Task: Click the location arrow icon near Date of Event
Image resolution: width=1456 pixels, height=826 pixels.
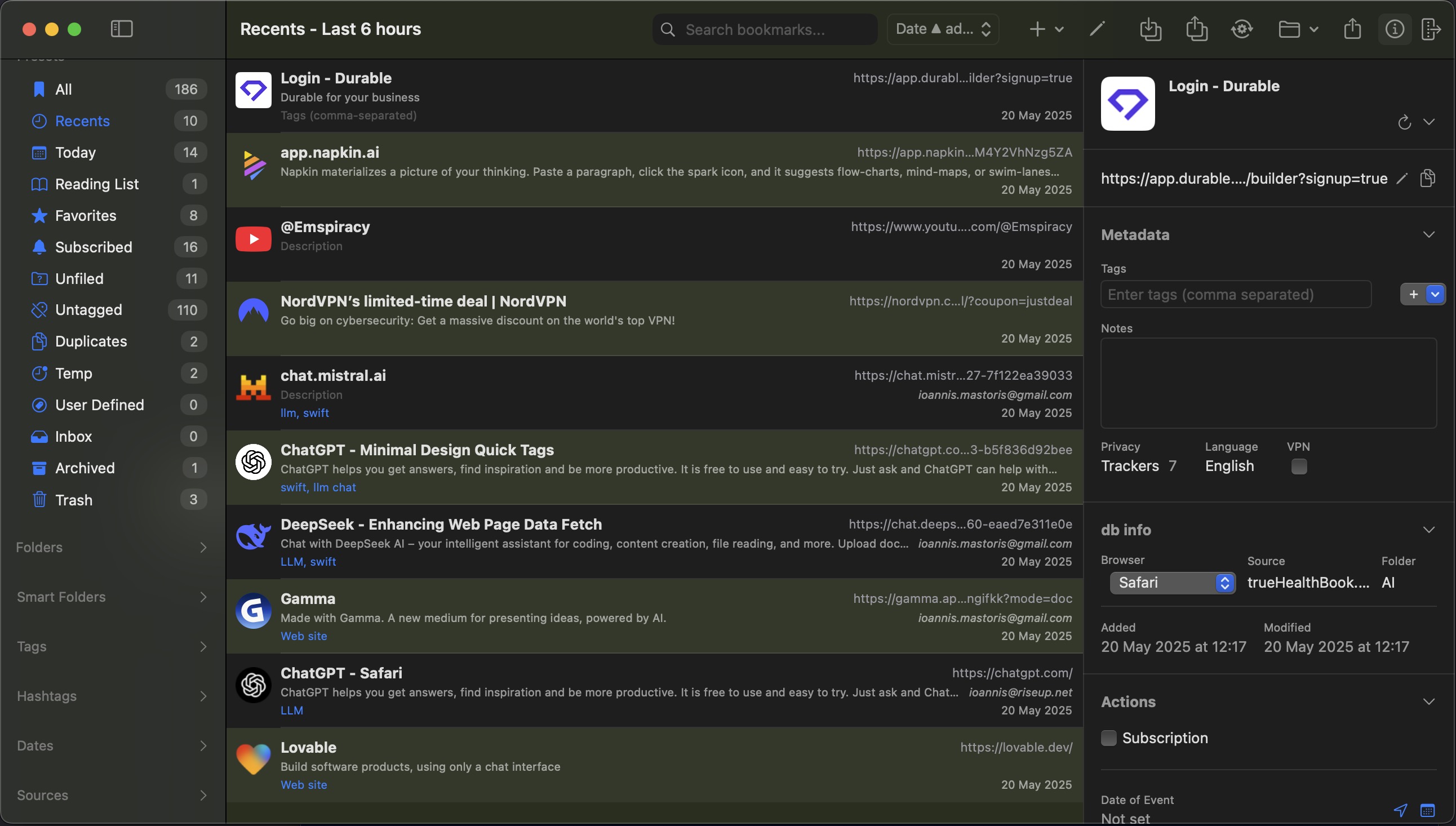Action: click(x=1400, y=810)
